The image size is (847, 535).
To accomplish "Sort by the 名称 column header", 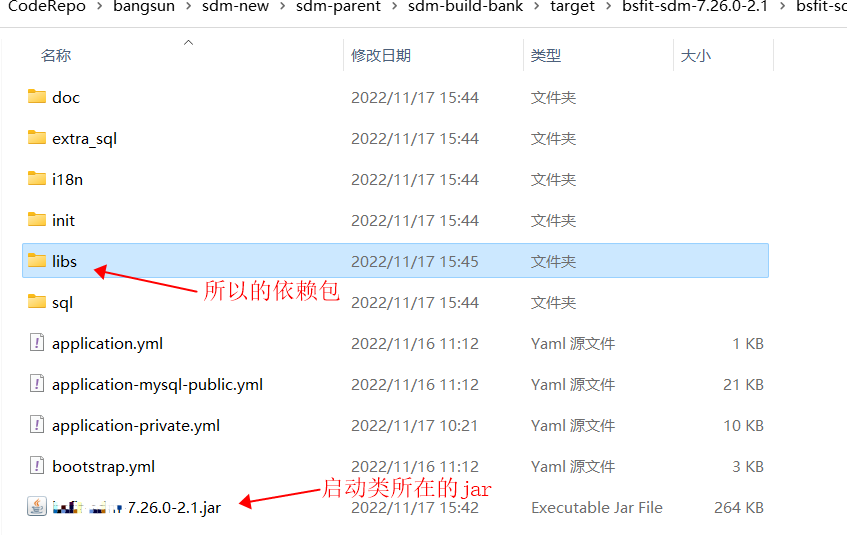I will pyautogui.click(x=56, y=55).
